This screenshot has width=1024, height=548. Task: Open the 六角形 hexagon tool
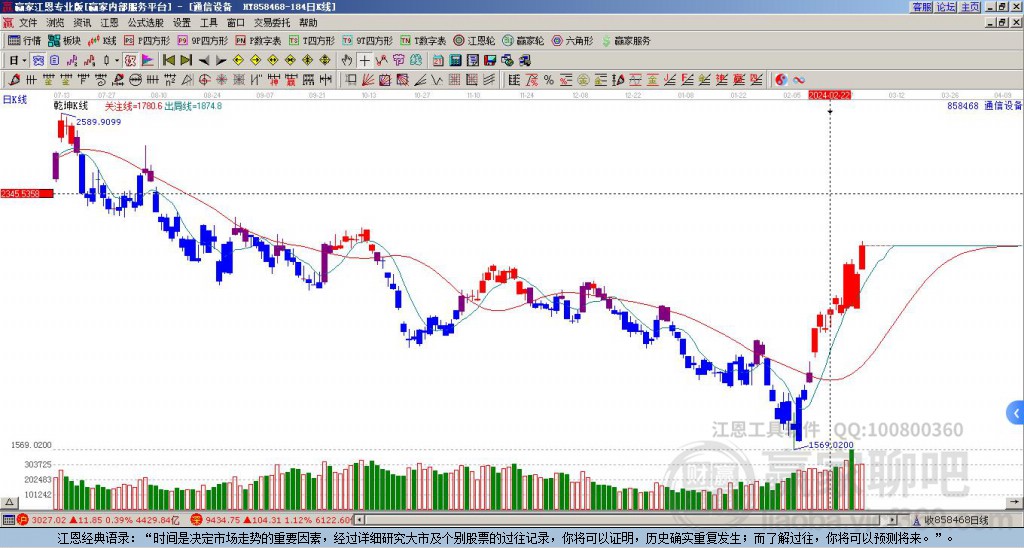(573, 40)
